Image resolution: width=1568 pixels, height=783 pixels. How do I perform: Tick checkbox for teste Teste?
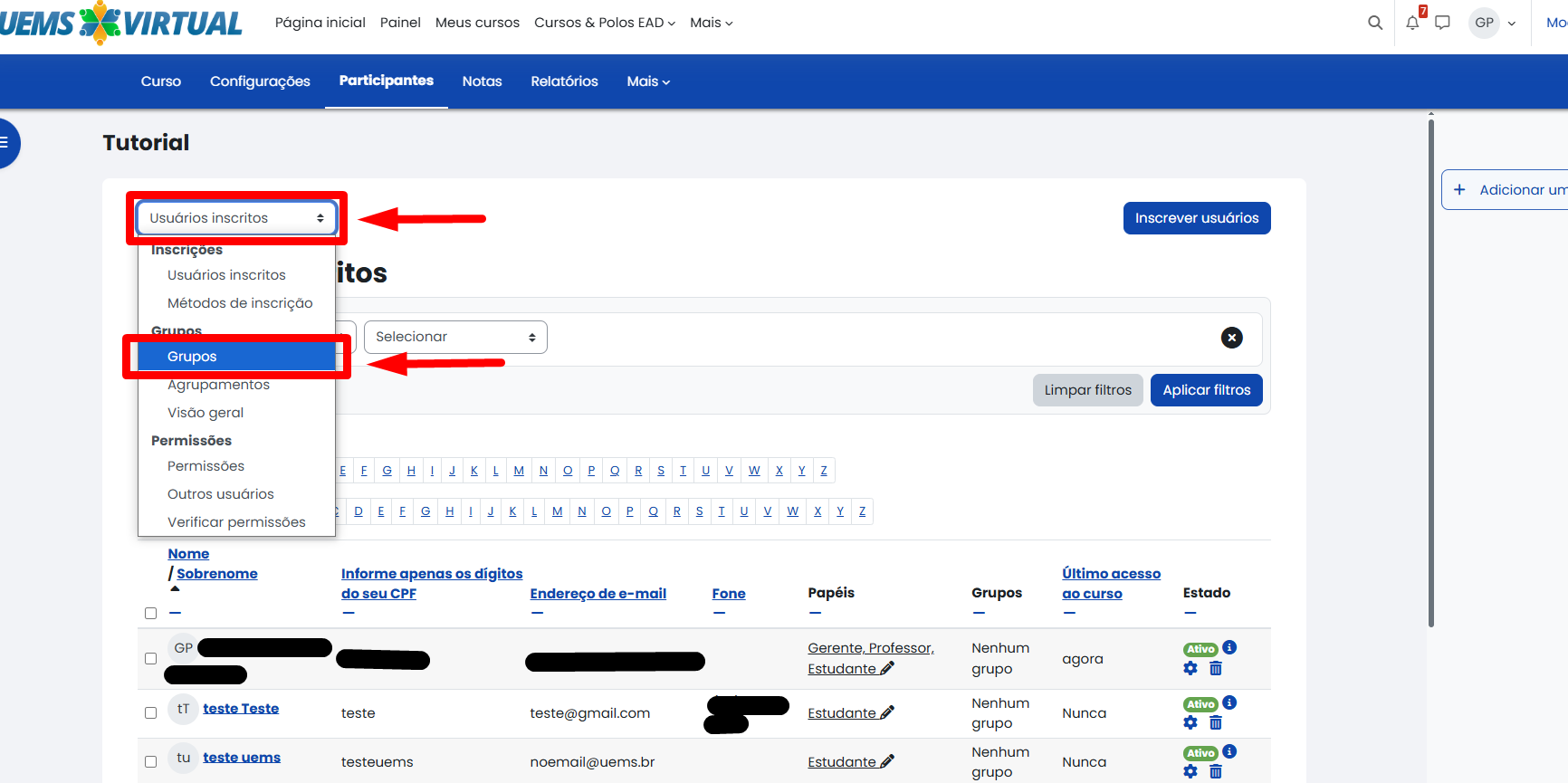[x=151, y=713]
